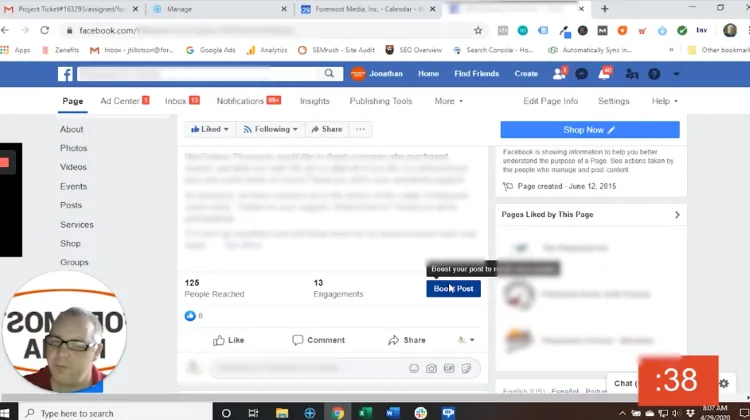Switch to the Project Ticket Gmail tab

coord(72,9)
